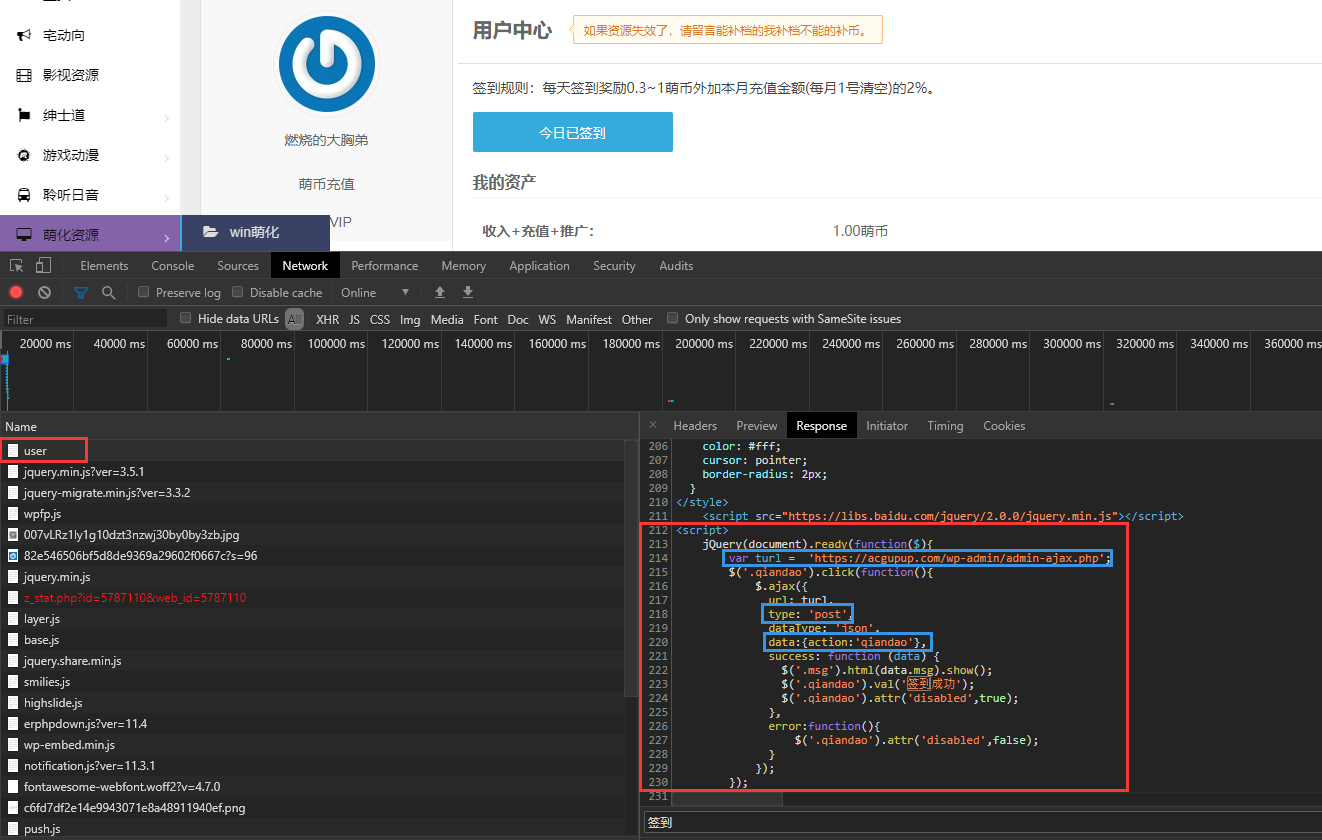Open the Security DevTools tab

pyautogui.click(x=614, y=265)
